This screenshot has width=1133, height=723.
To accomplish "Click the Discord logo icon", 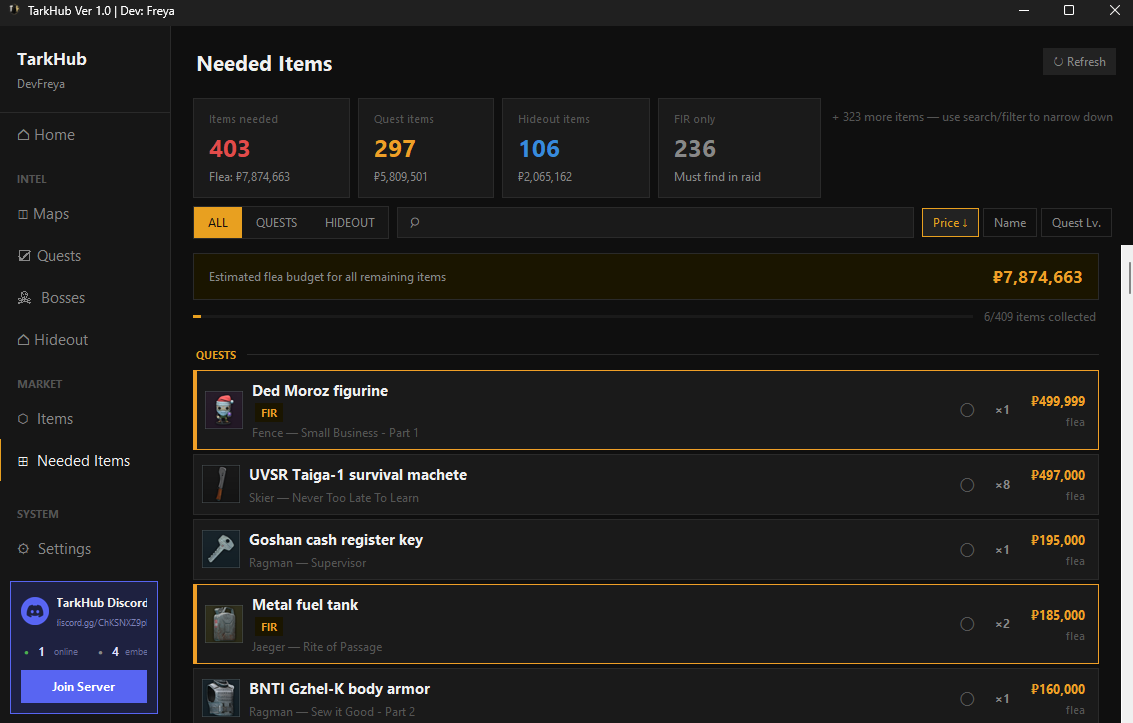I will pyautogui.click(x=35, y=612).
